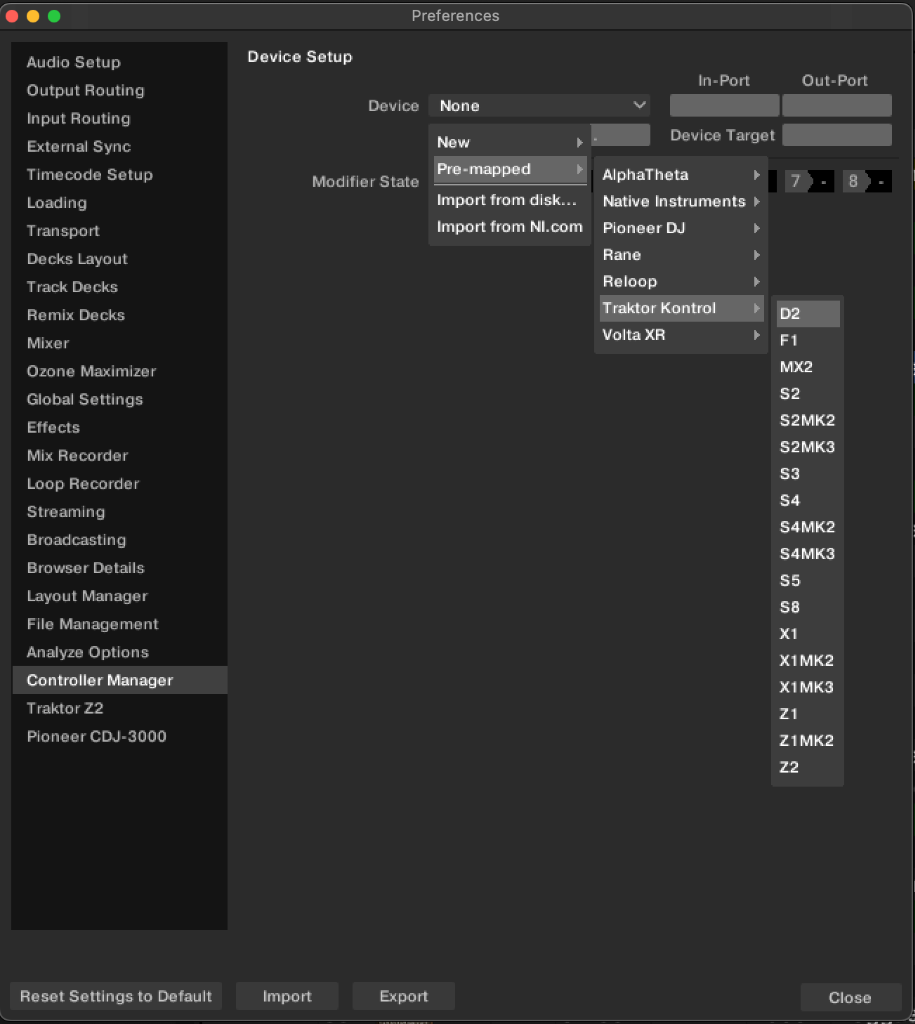
Task: Open Loading preferences page
Action: pyautogui.click(x=120, y=202)
